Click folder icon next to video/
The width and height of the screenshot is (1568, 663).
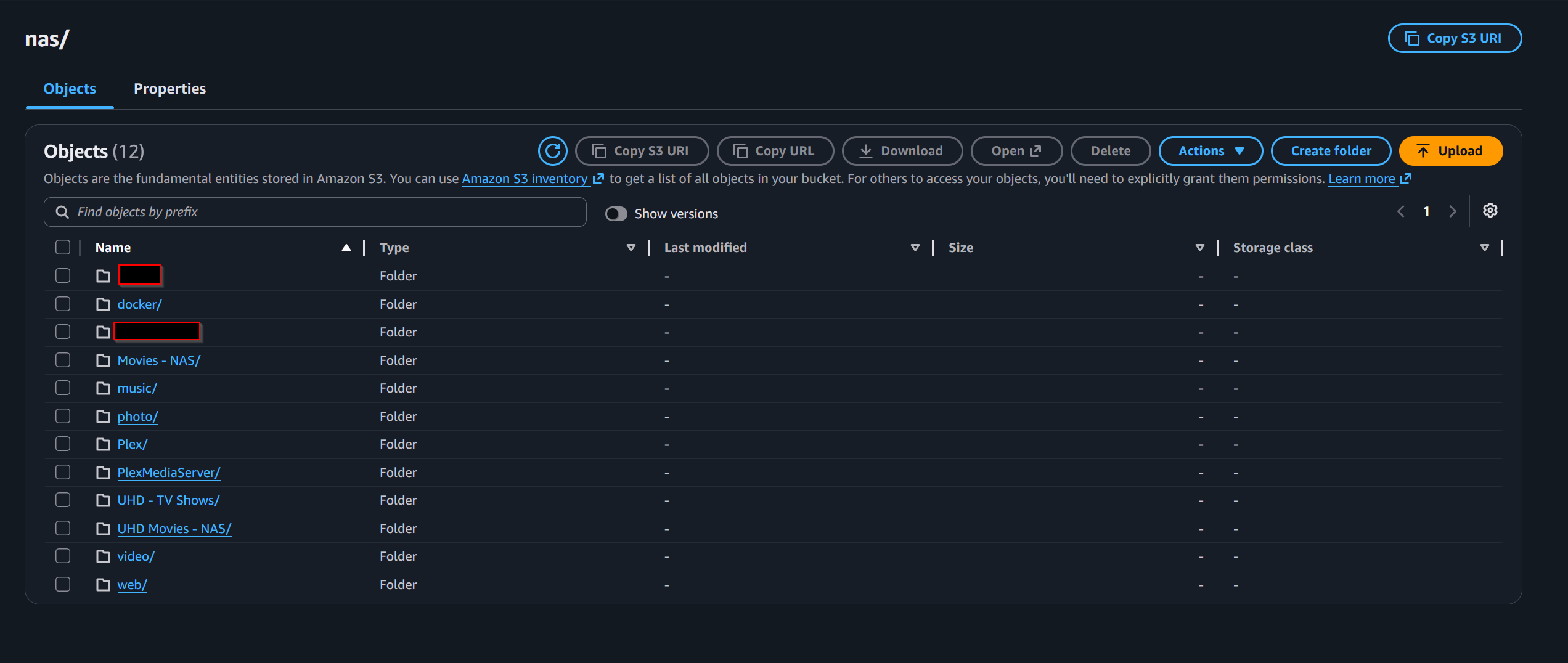103,556
